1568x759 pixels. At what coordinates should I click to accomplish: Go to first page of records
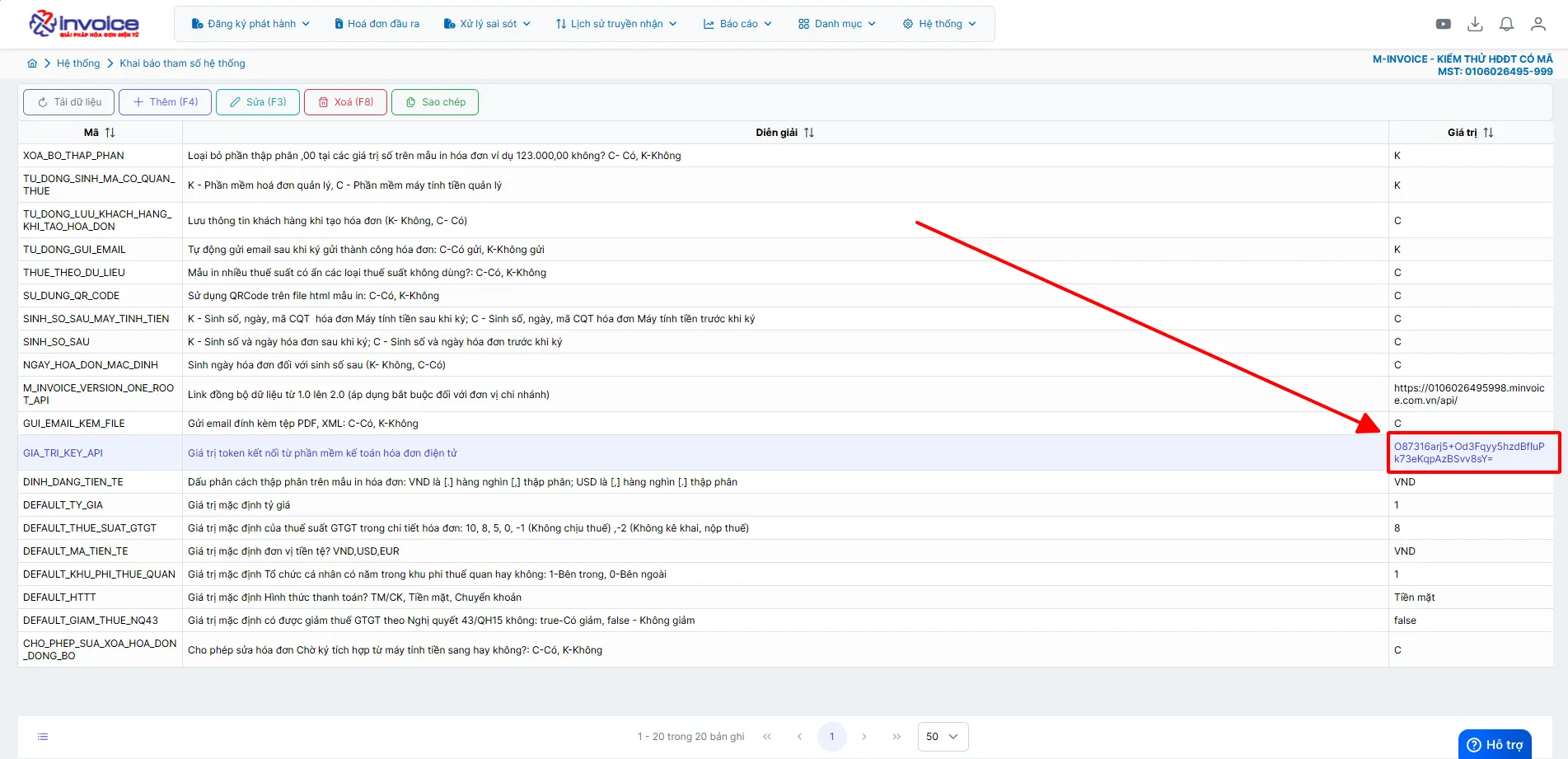pyautogui.click(x=767, y=737)
